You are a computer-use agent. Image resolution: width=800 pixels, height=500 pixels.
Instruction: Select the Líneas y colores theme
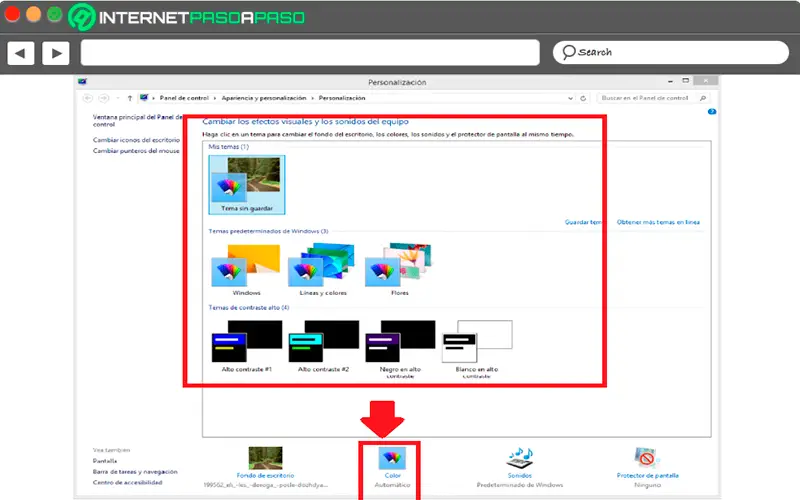coord(322,270)
